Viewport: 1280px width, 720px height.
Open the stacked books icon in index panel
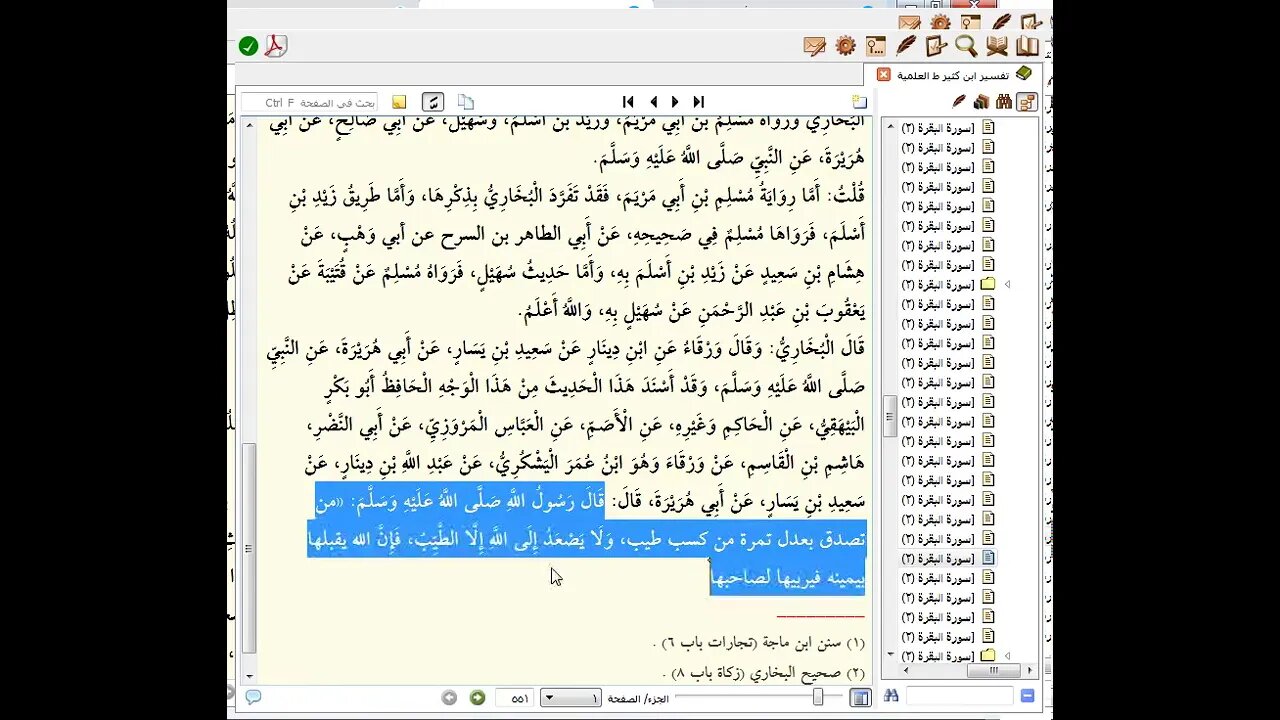pos(981,102)
